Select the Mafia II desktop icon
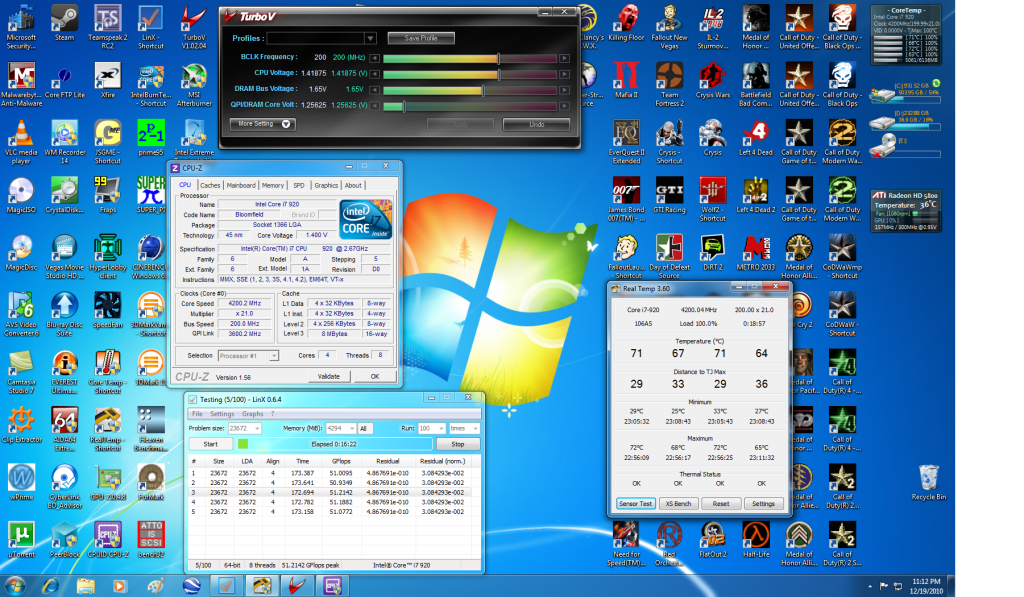This screenshot has width=1024, height=597. tap(626, 80)
